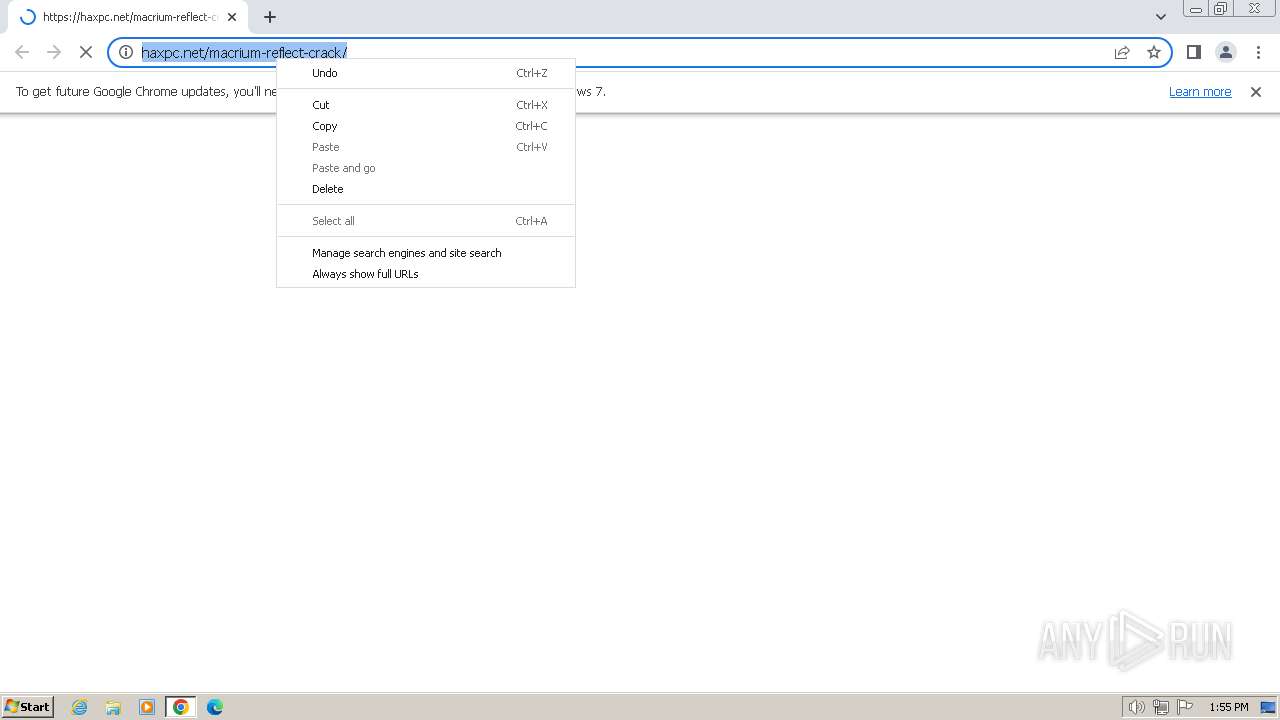Open Chrome profile menu

(1226, 52)
